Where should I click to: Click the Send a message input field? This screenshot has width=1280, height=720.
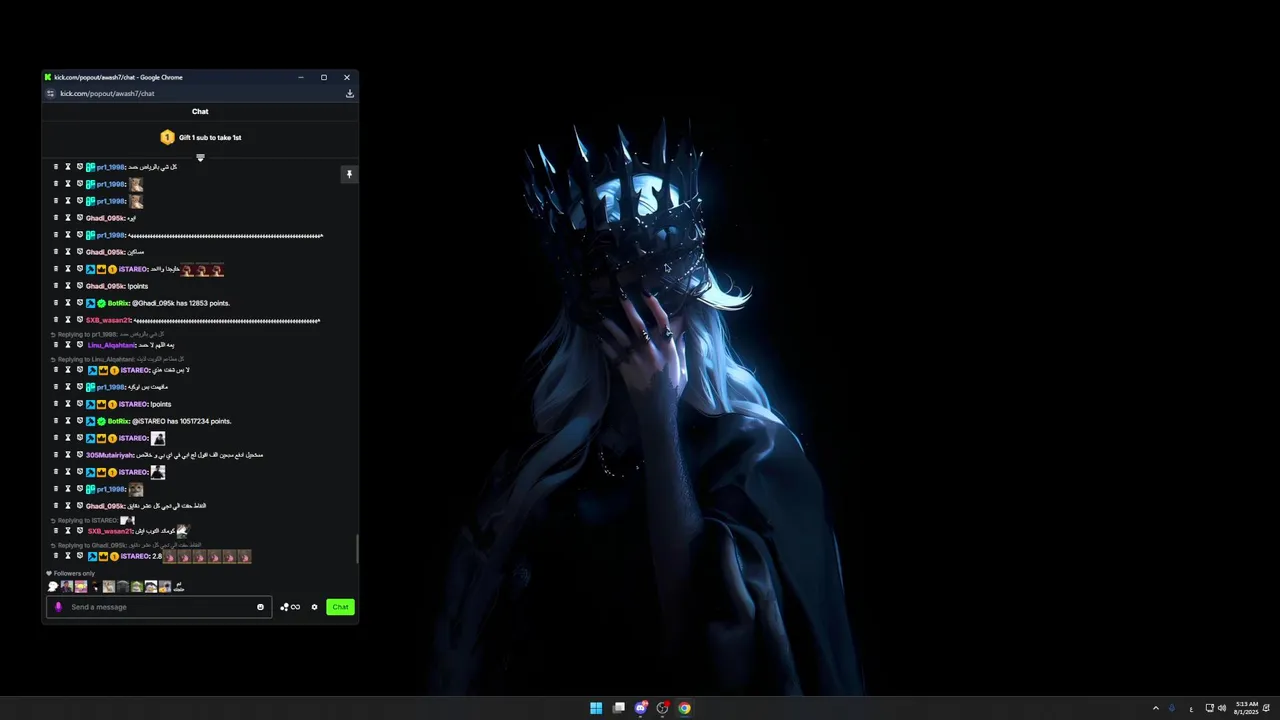point(160,607)
